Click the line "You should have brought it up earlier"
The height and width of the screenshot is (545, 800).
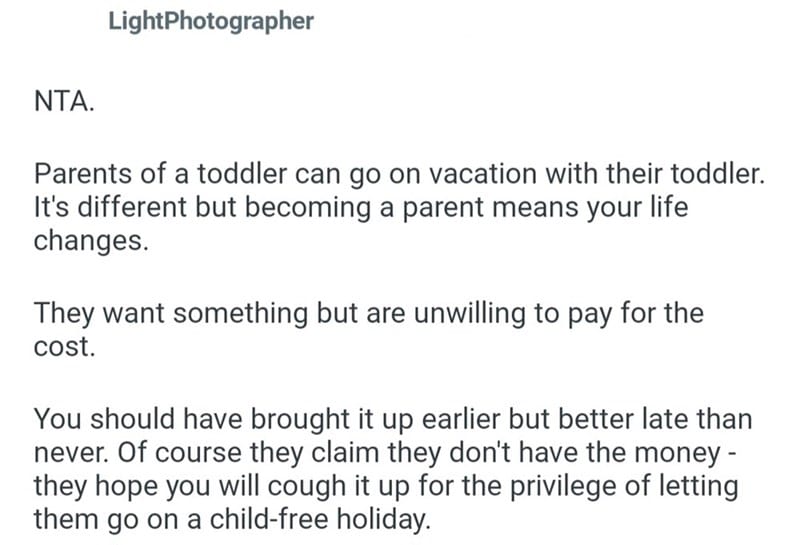pos(393,418)
